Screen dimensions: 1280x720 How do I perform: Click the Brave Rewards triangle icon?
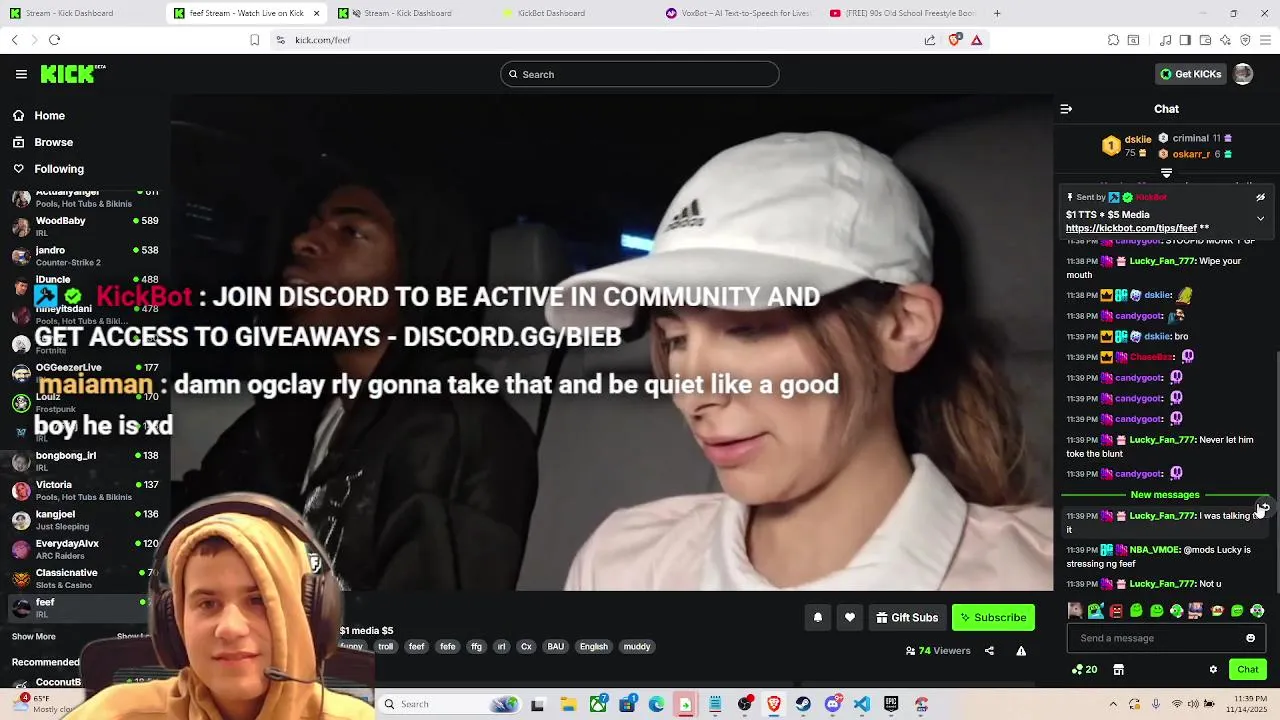pyautogui.click(x=977, y=40)
